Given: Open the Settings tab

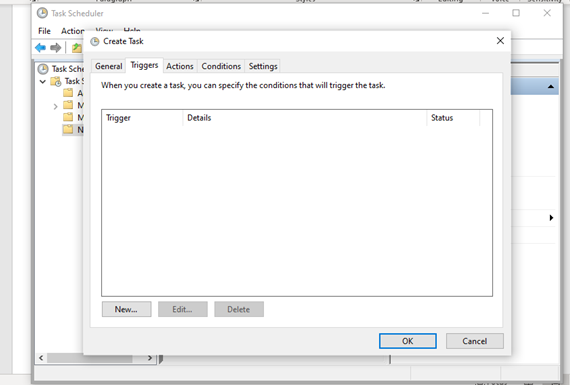Looking at the screenshot, I should pos(263,66).
